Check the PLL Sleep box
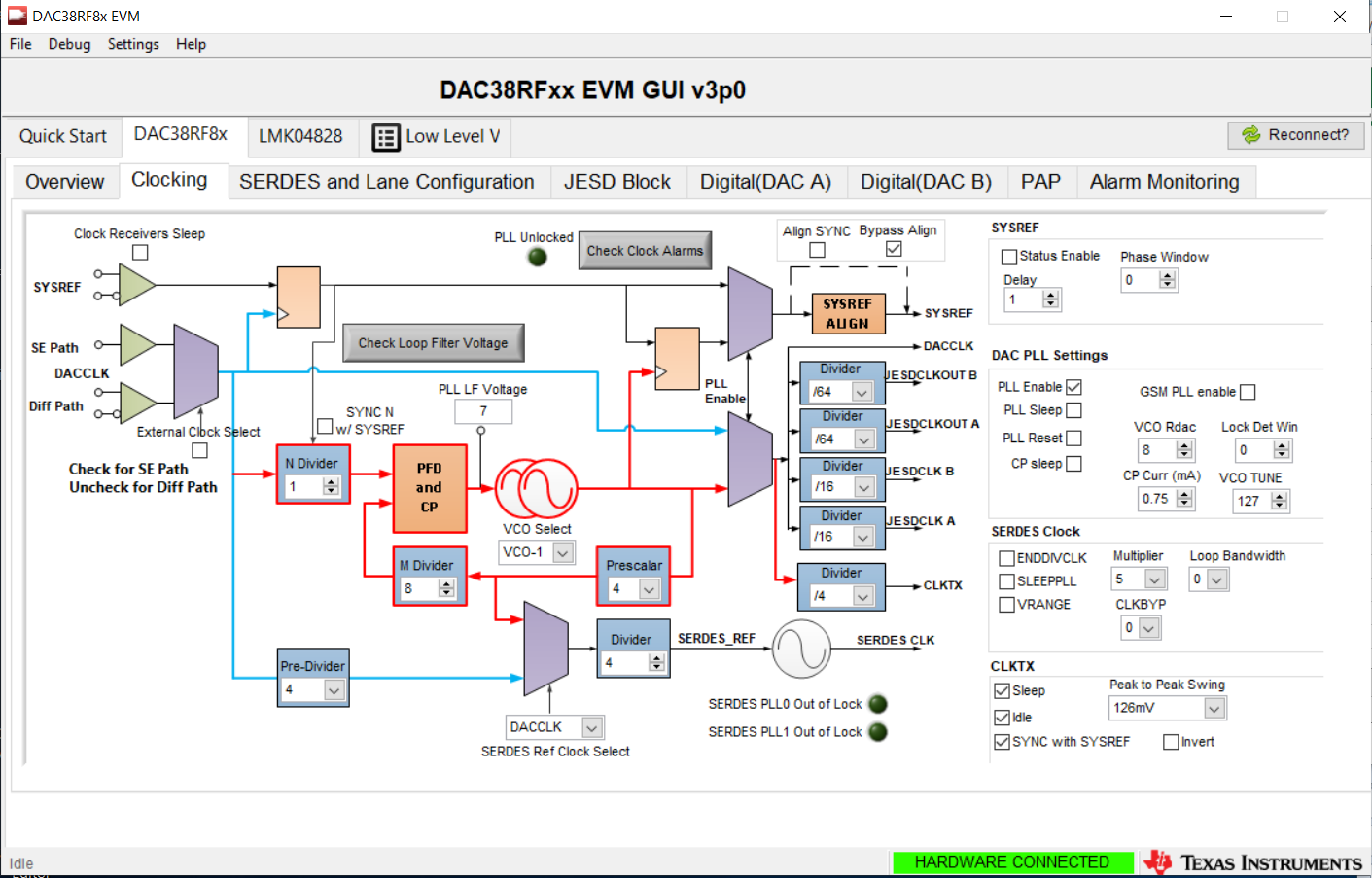 pyautogui.click(x=1073, y=410)
